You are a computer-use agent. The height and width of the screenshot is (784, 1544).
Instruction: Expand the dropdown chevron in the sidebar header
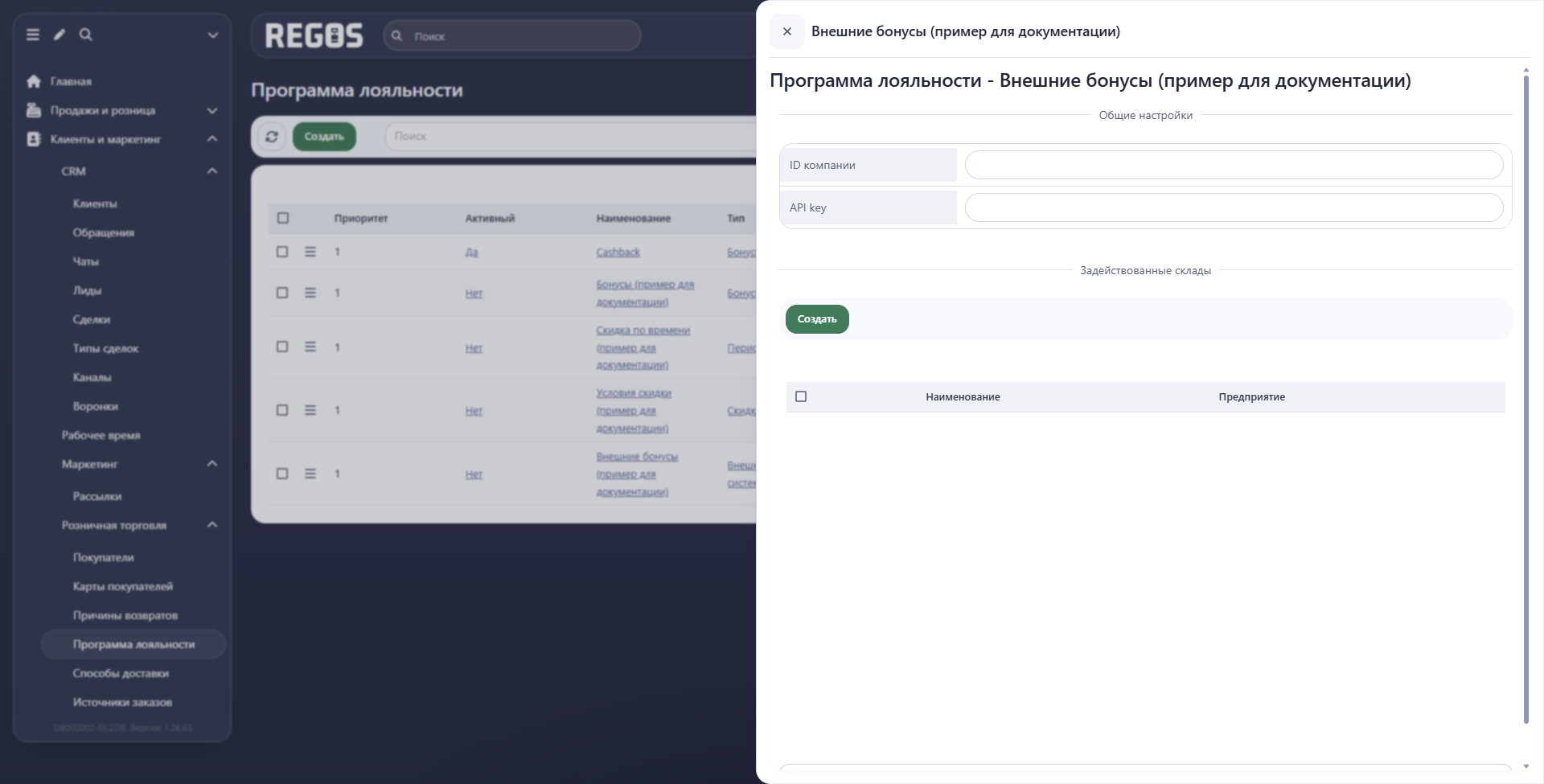[x=213, y=35]
